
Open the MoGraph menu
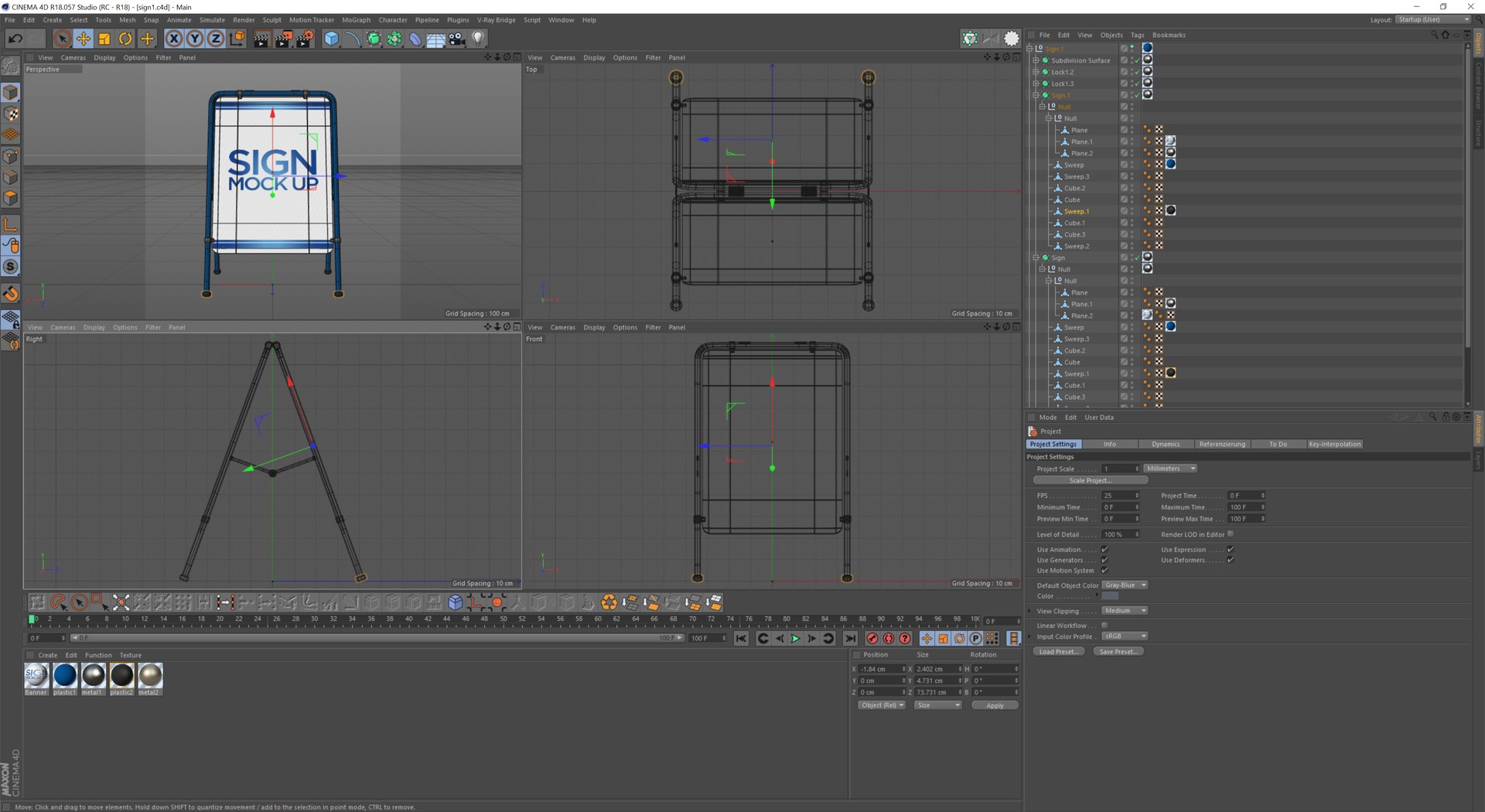[x=356, y=20]
